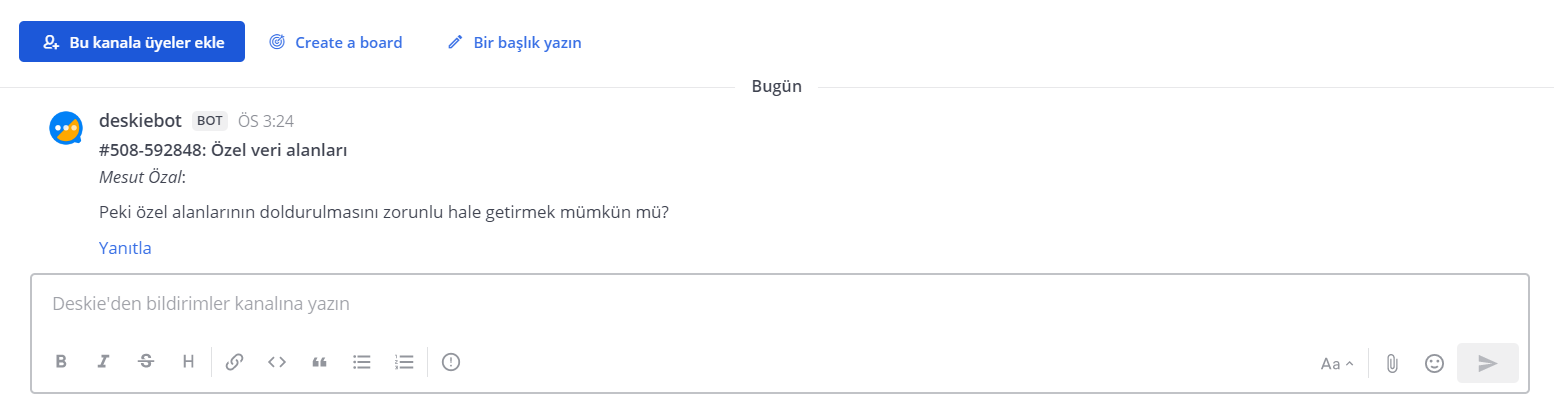Click Yanıtla to reply to deskiebot
Screen dimensions: 1560x414
pyautogui.click(x=125, y=248)
